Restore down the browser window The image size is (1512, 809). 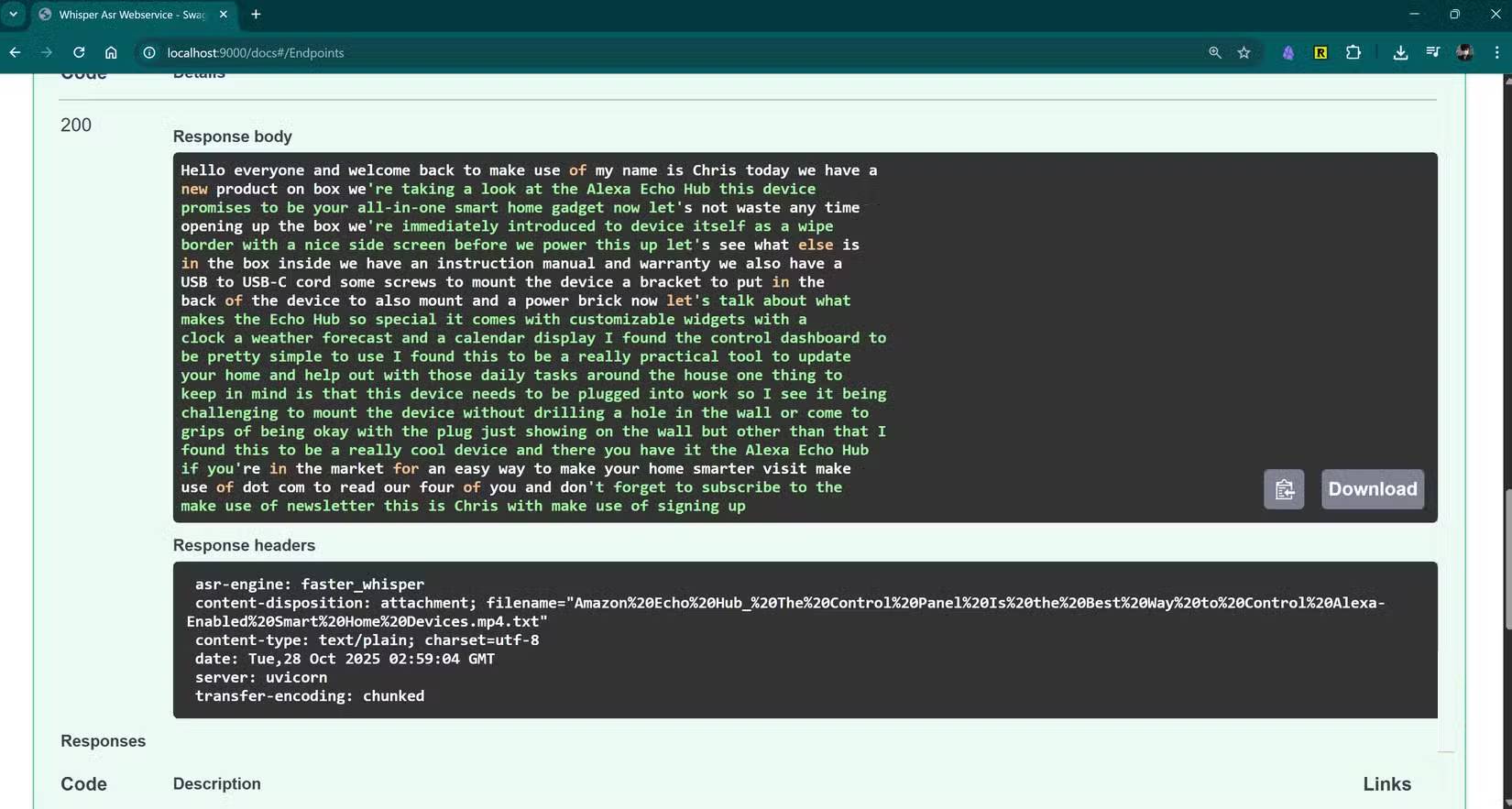(1454, 15)
